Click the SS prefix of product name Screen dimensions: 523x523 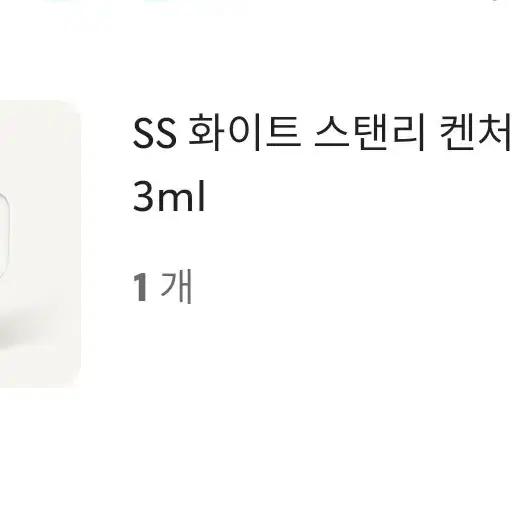click(x=154, y=134)
